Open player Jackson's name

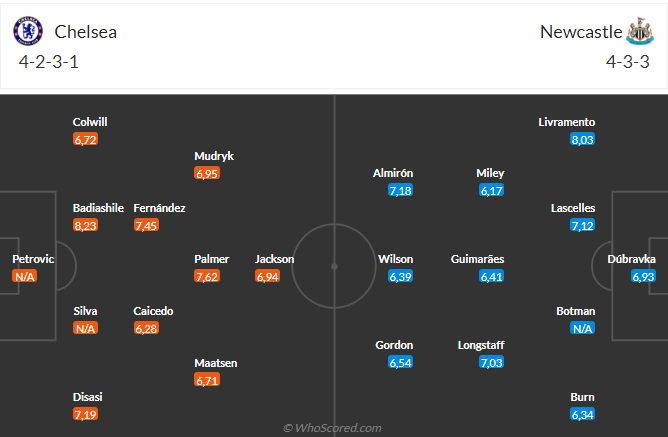tap(274, 259)
